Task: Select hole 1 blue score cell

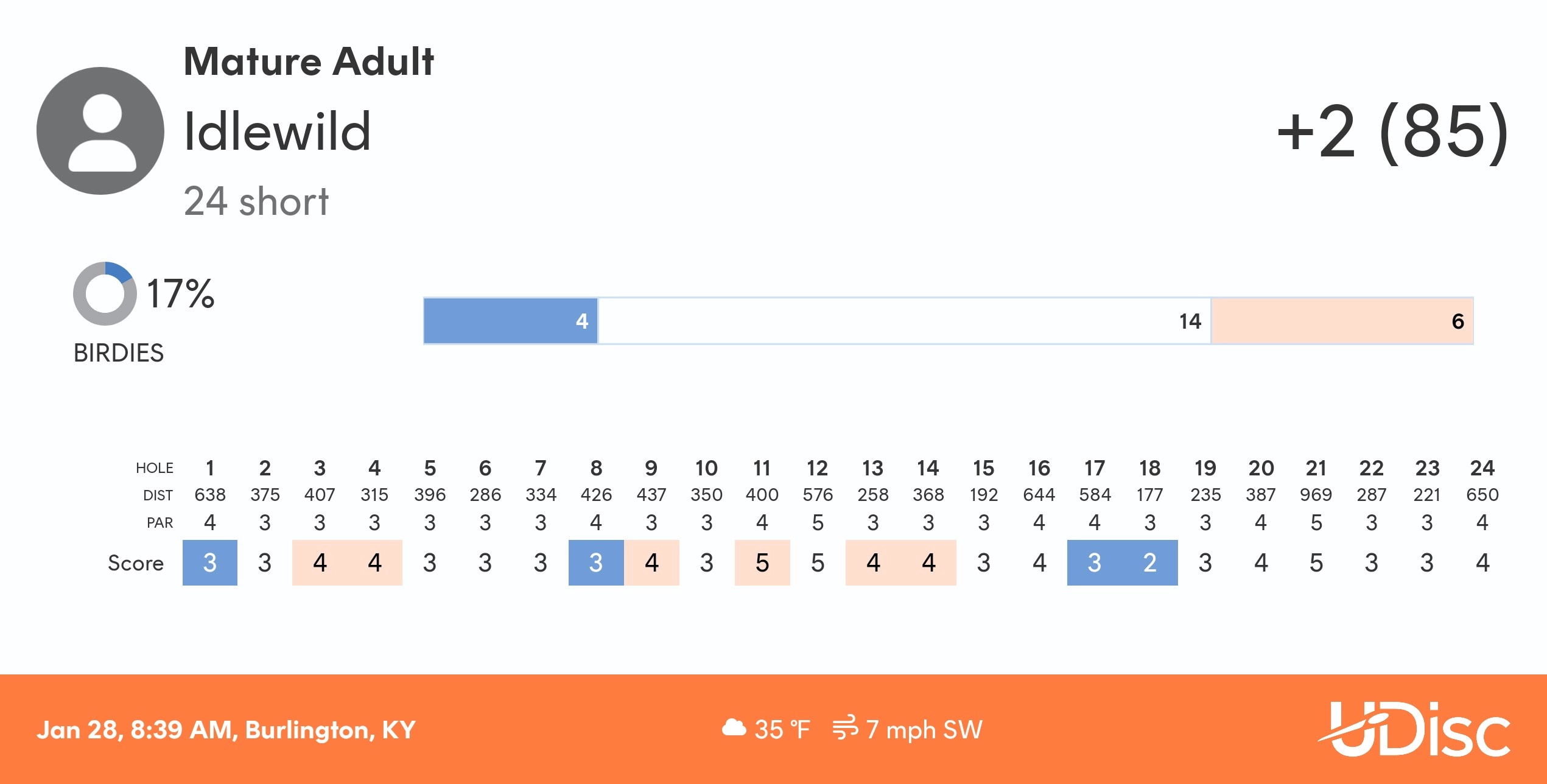Action: (x=210, y=562)
